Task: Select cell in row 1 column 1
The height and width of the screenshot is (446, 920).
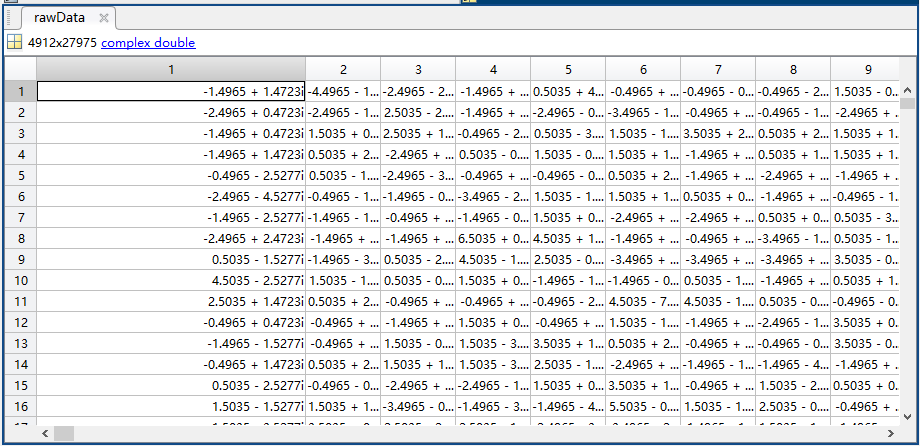Action: point(171,91)
